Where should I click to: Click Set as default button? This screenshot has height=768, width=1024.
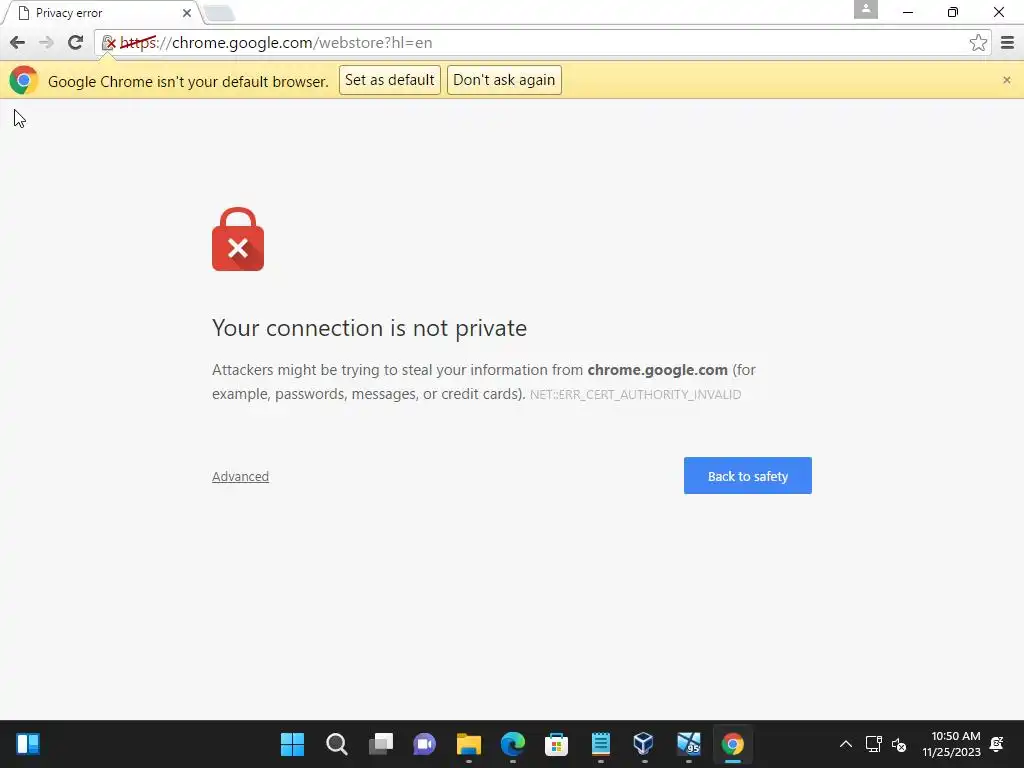pyautogui.click(x=390, y=80)
